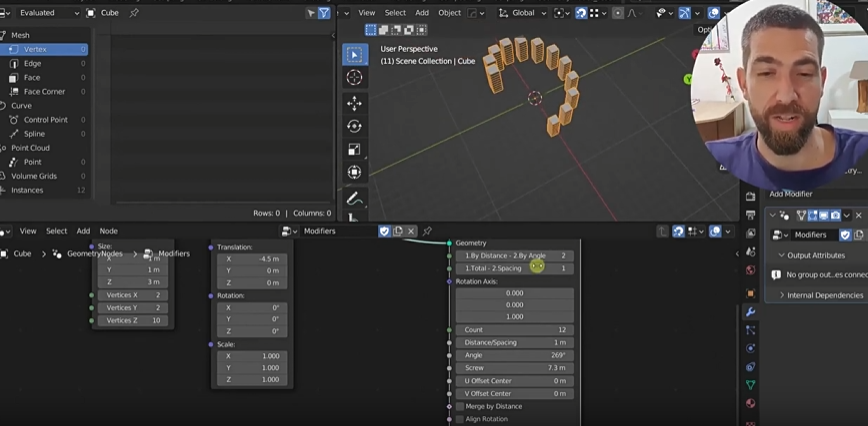Open the Node menu in node editor
Viewport: 868px width, 426px height.
tap(108, 231)
